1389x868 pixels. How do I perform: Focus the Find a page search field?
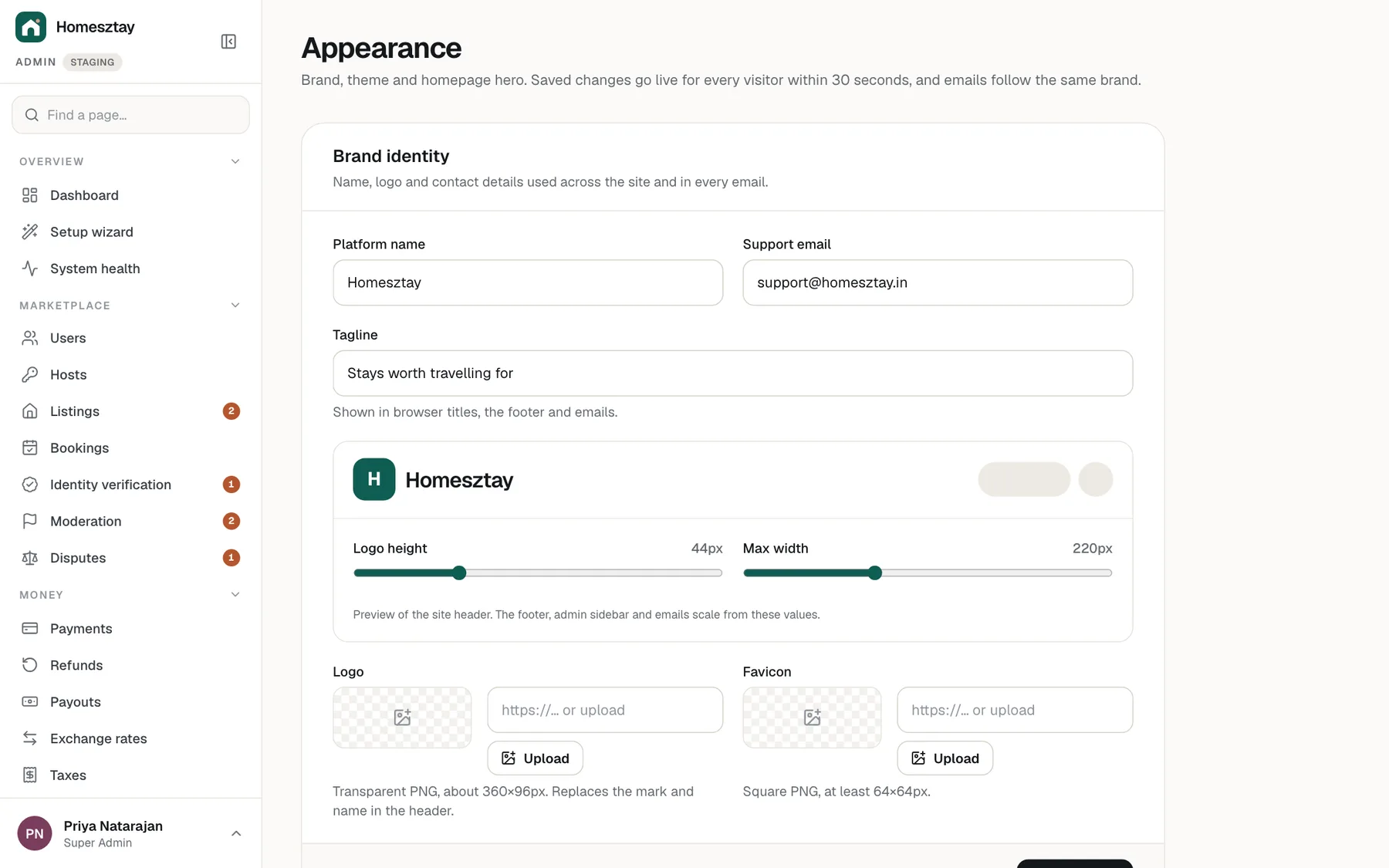click(130, 115)
